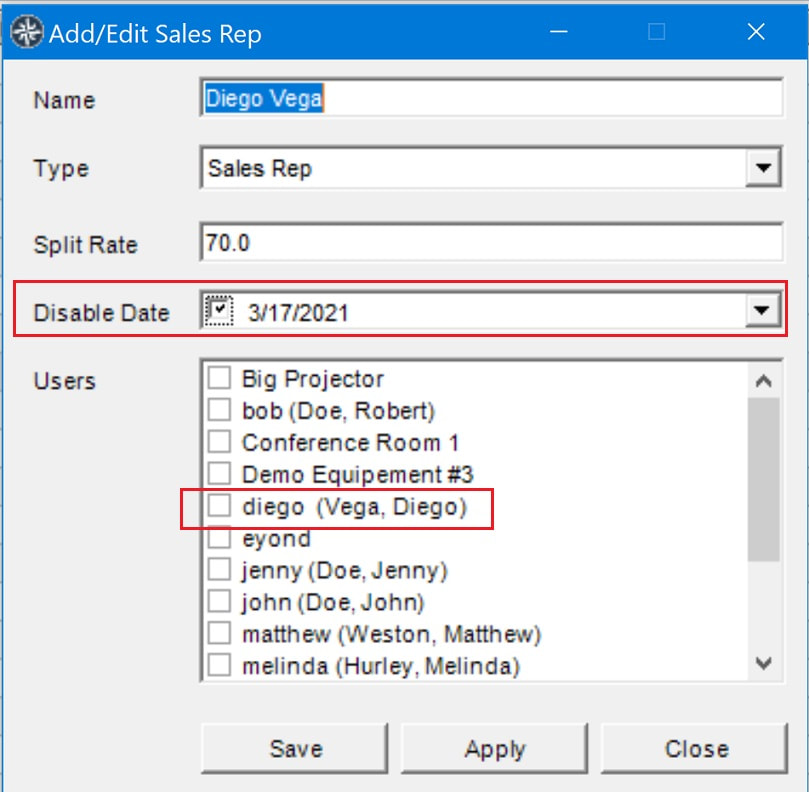
Task: Check the jenny (Doe, Jenny) checkbox
Action: (x=219, y=570)
